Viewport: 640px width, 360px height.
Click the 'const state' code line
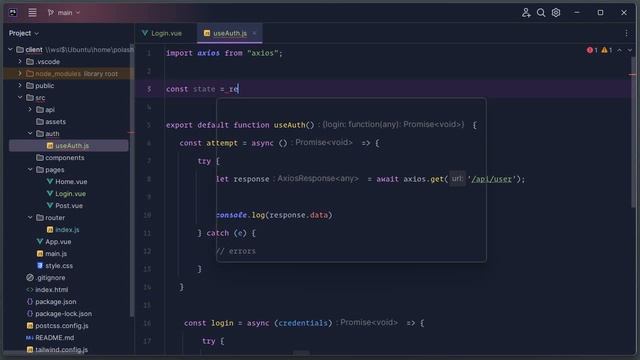pyautogui.click(x=202, y=89)
